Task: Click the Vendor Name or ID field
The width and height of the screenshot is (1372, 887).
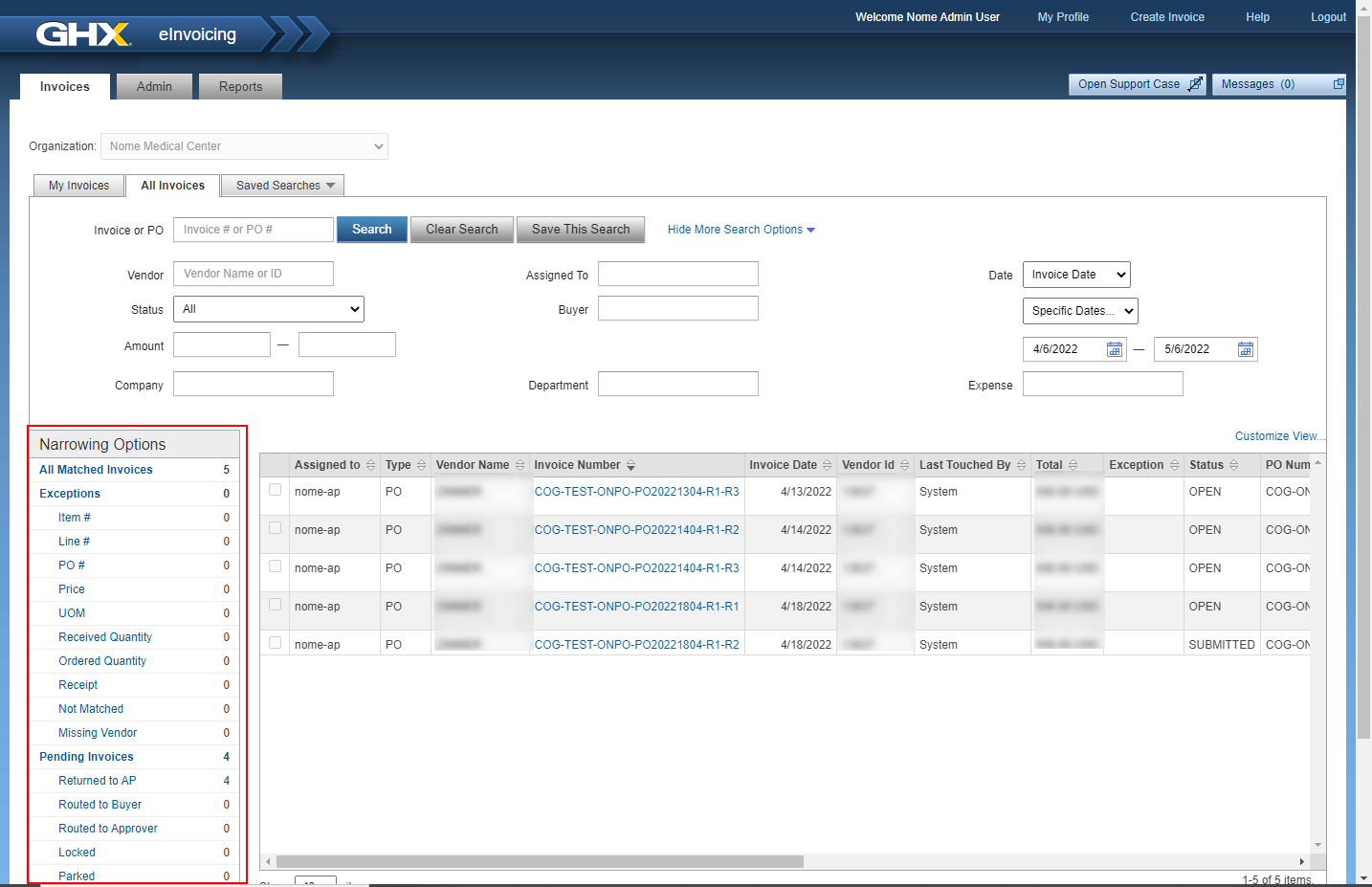Action: click(x=254, y=274)
